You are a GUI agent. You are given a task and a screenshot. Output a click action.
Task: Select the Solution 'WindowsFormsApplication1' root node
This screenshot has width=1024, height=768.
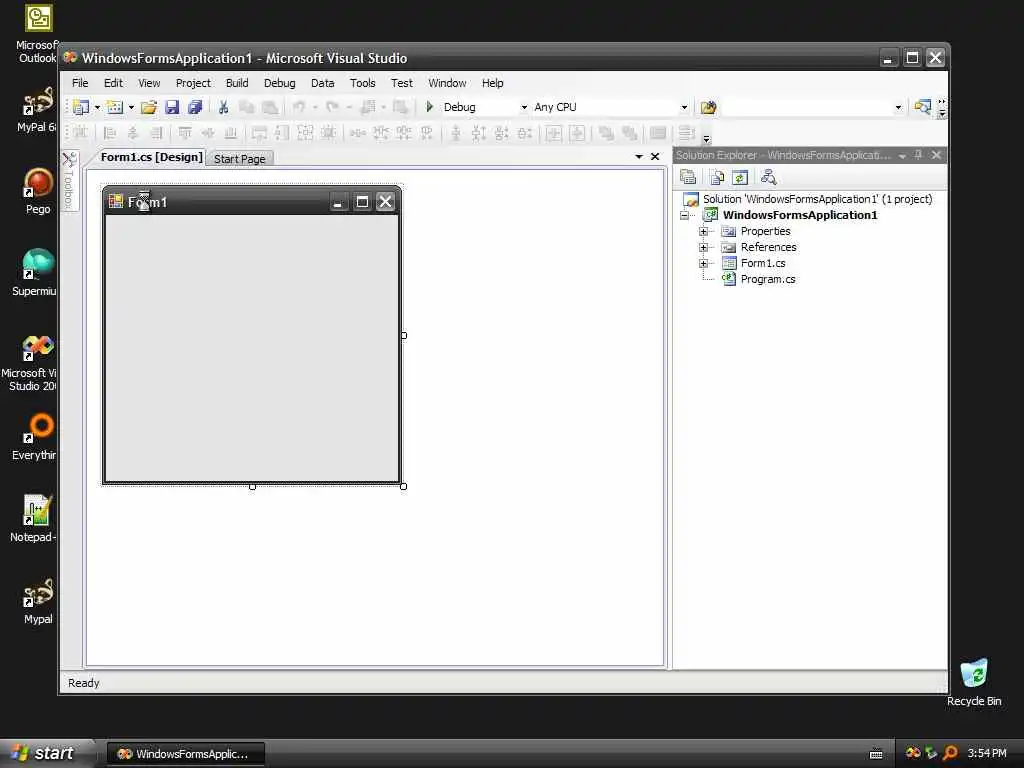(817, 199)
